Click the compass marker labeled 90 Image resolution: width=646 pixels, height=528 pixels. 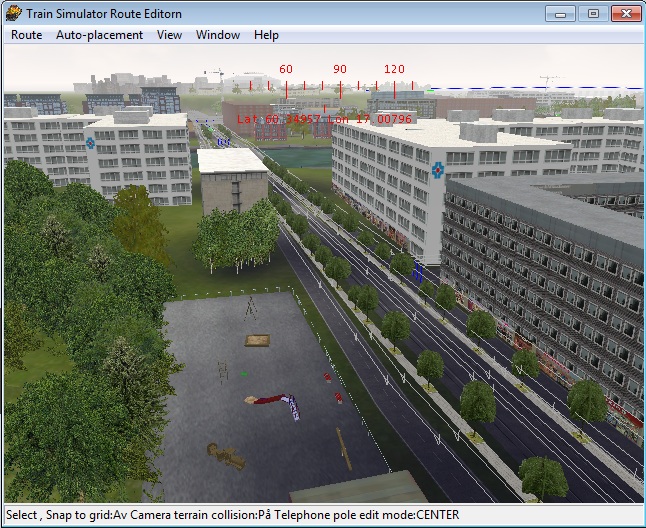340,70
